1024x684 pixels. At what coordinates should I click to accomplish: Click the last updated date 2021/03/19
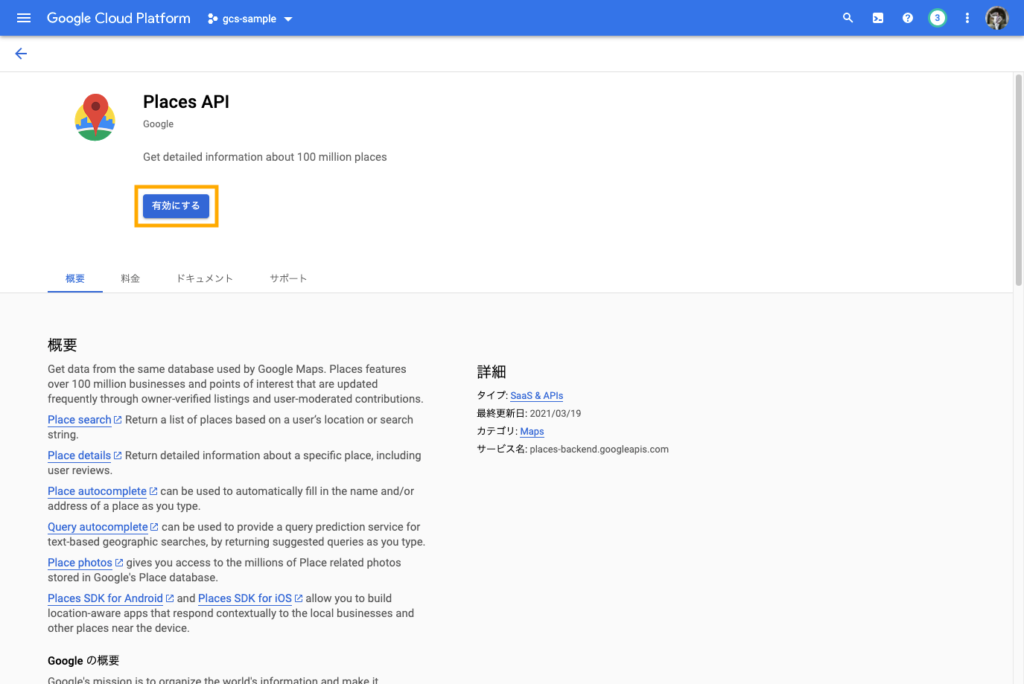pyautogui.click(x=555, y=414)
